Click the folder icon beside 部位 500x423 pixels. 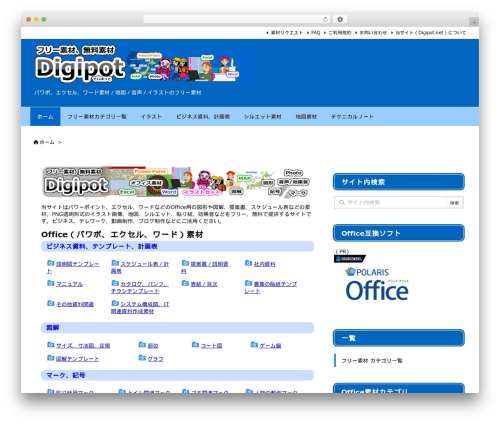point(142,345)
